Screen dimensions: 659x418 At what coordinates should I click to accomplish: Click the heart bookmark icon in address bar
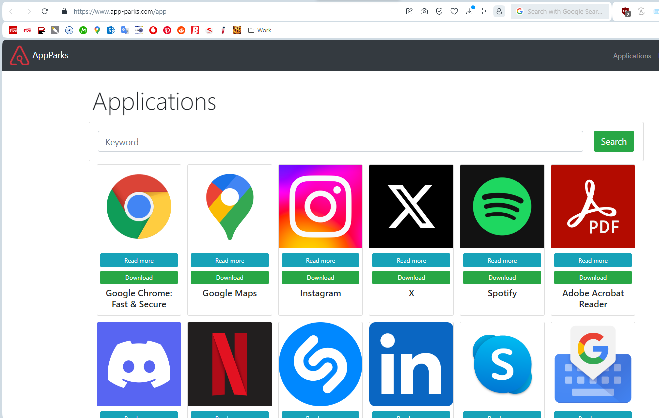[454, 11]
